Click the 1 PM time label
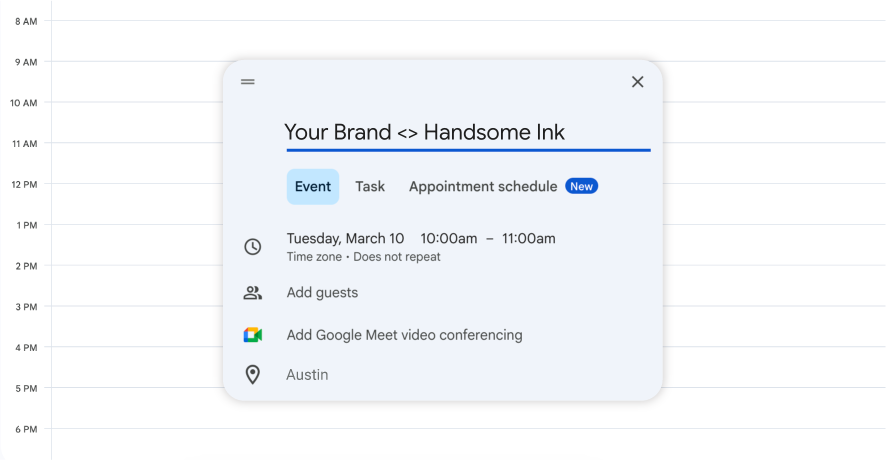The height and width of the screenshot is (461, 886). point(27,225)
